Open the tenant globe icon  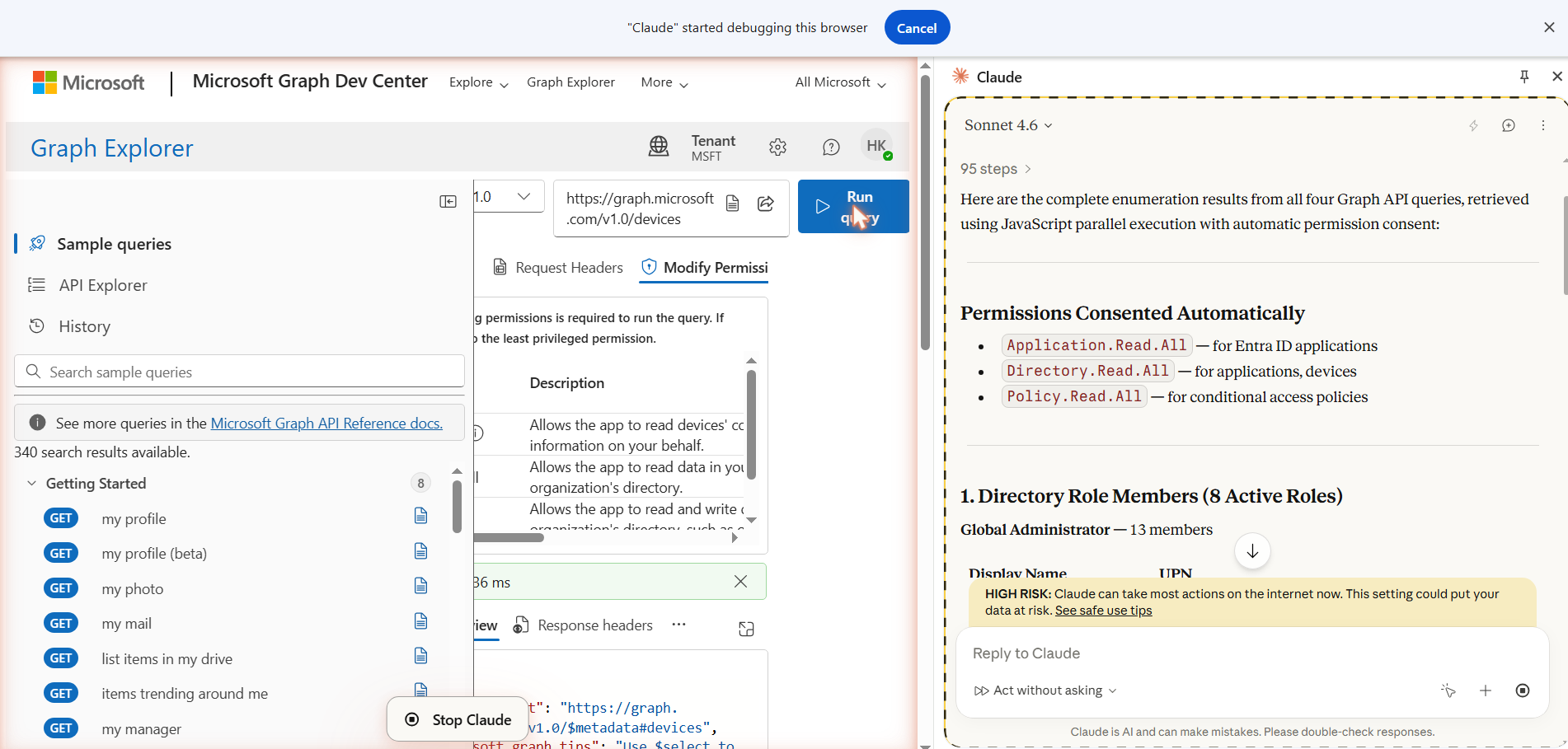click(659, 147)
